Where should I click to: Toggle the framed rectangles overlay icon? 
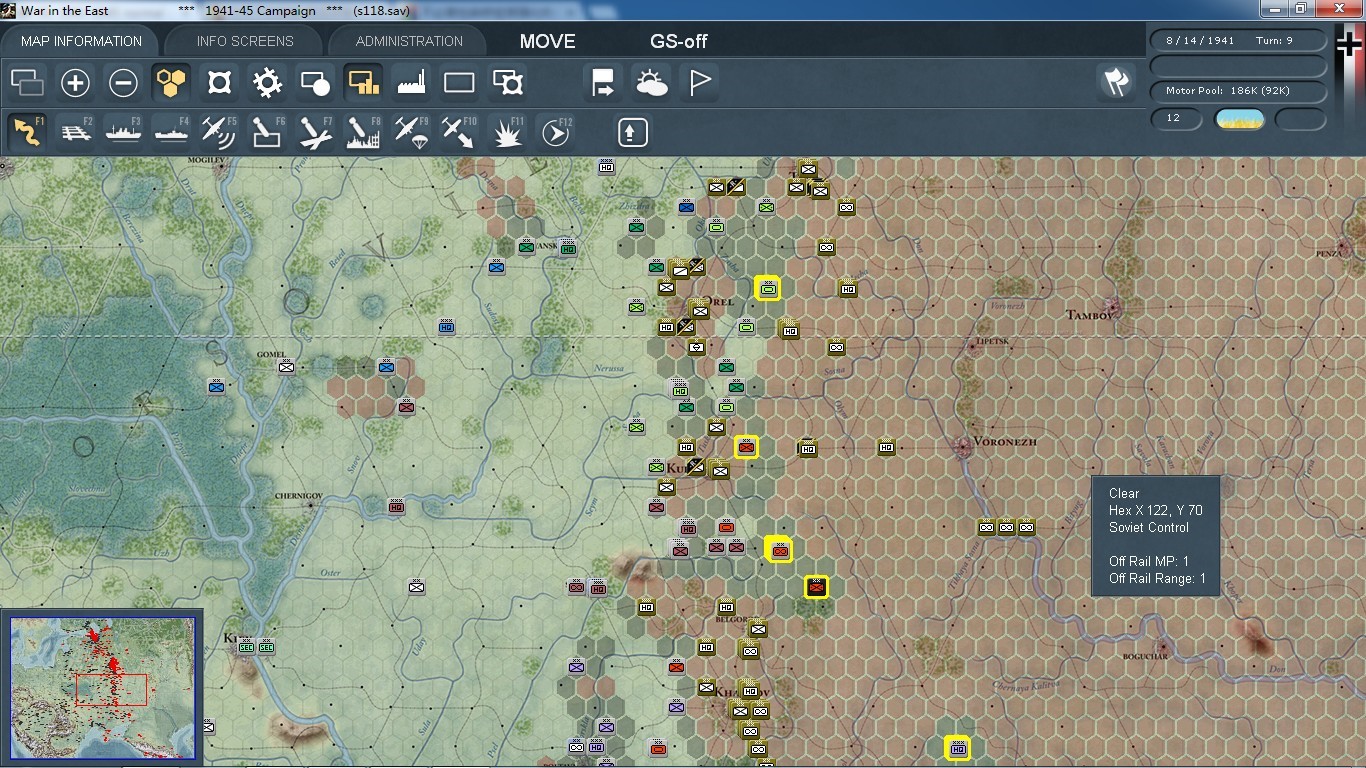(x=507, y=82)
